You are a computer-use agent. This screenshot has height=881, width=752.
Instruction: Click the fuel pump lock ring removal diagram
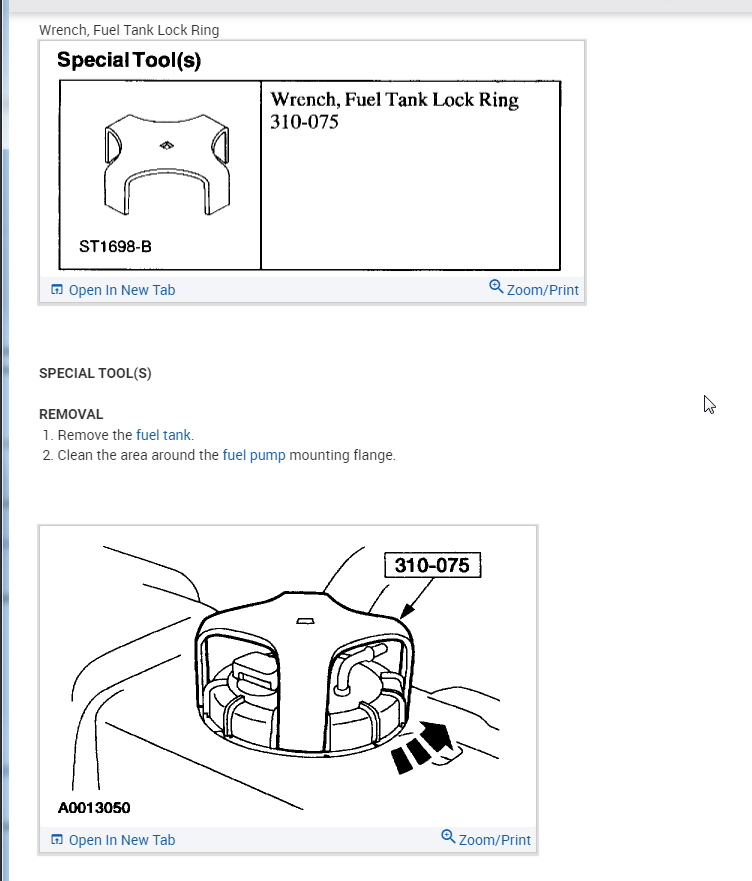click(288, 676)
